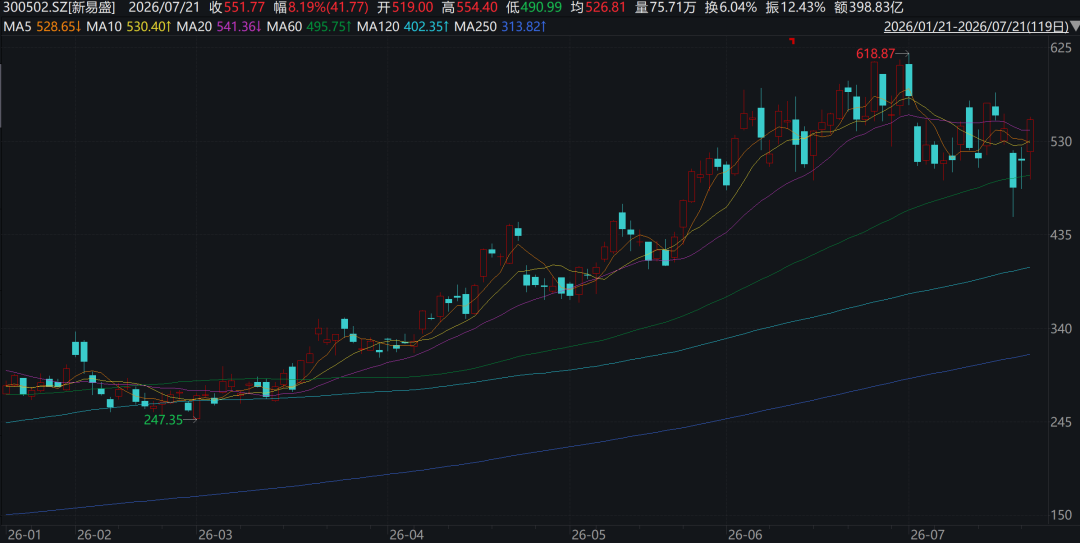Click the change percentage 幅8.19%(41.77)
The image size is (1080, 543).
319,8
